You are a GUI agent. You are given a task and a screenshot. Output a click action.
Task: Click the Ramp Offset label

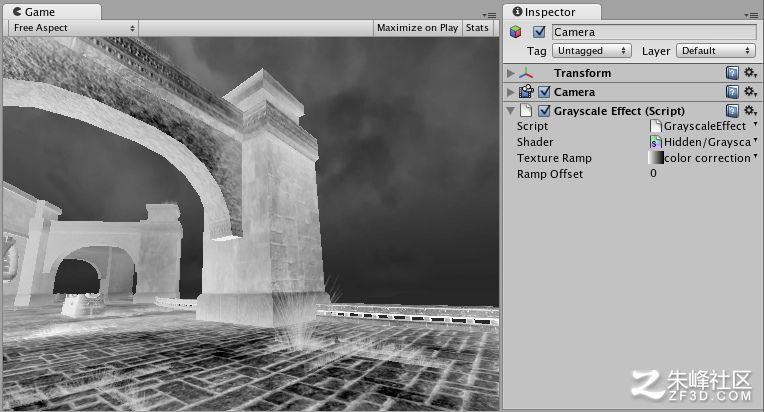coord(550,174)
